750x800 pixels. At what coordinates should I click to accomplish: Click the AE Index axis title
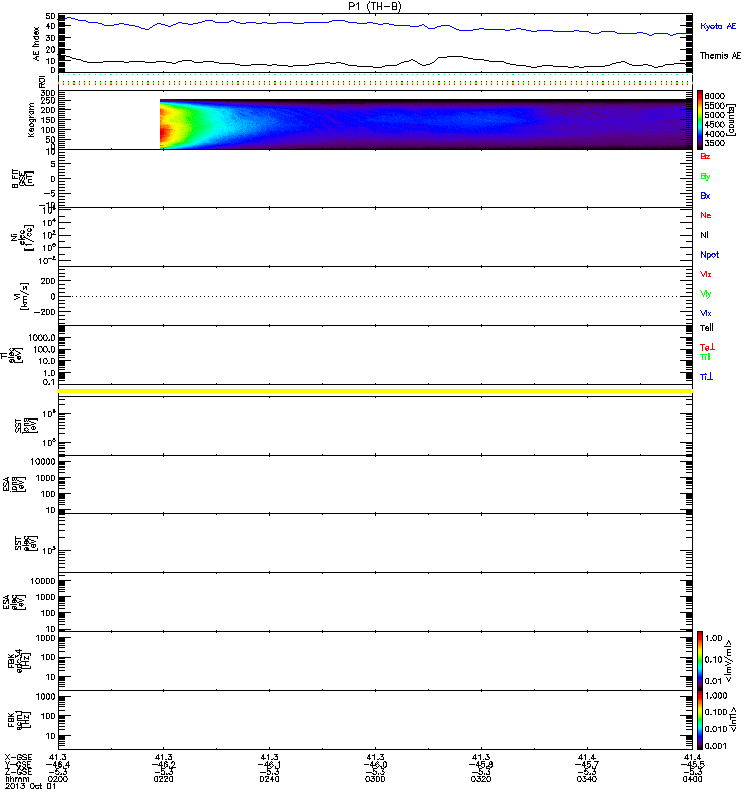pos(36,44)
